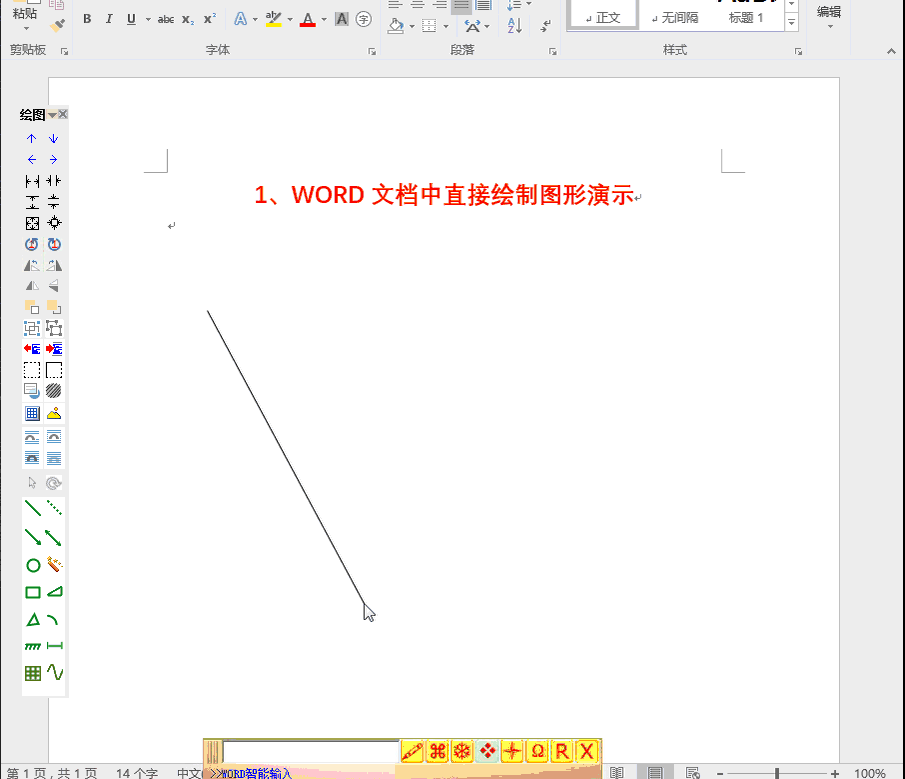This screenshot has height=779, width=905.
Task: Click the magic wand icon in drawing toolbar
Action: pos(54,564)
